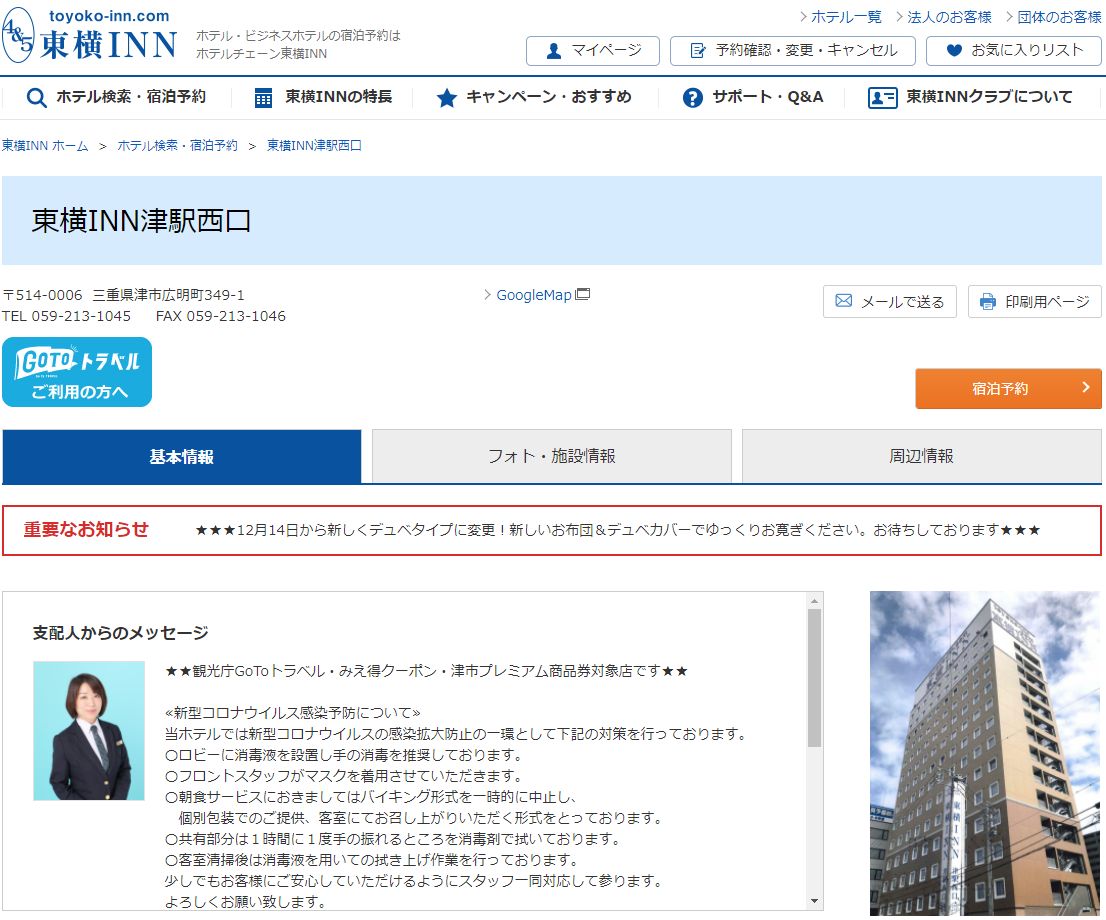
Task: Open 印刷用ページ button
Action: pos(1034,301)
